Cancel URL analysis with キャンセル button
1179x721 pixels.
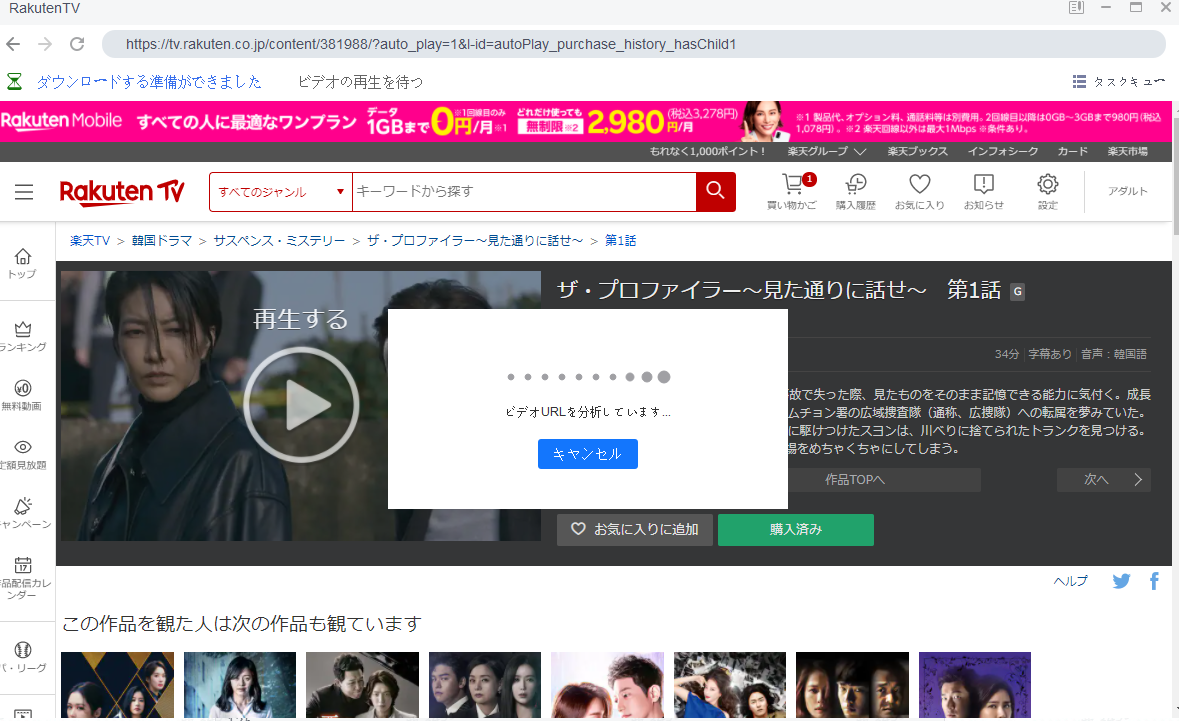pyautogui.click(x=587, y=454)
